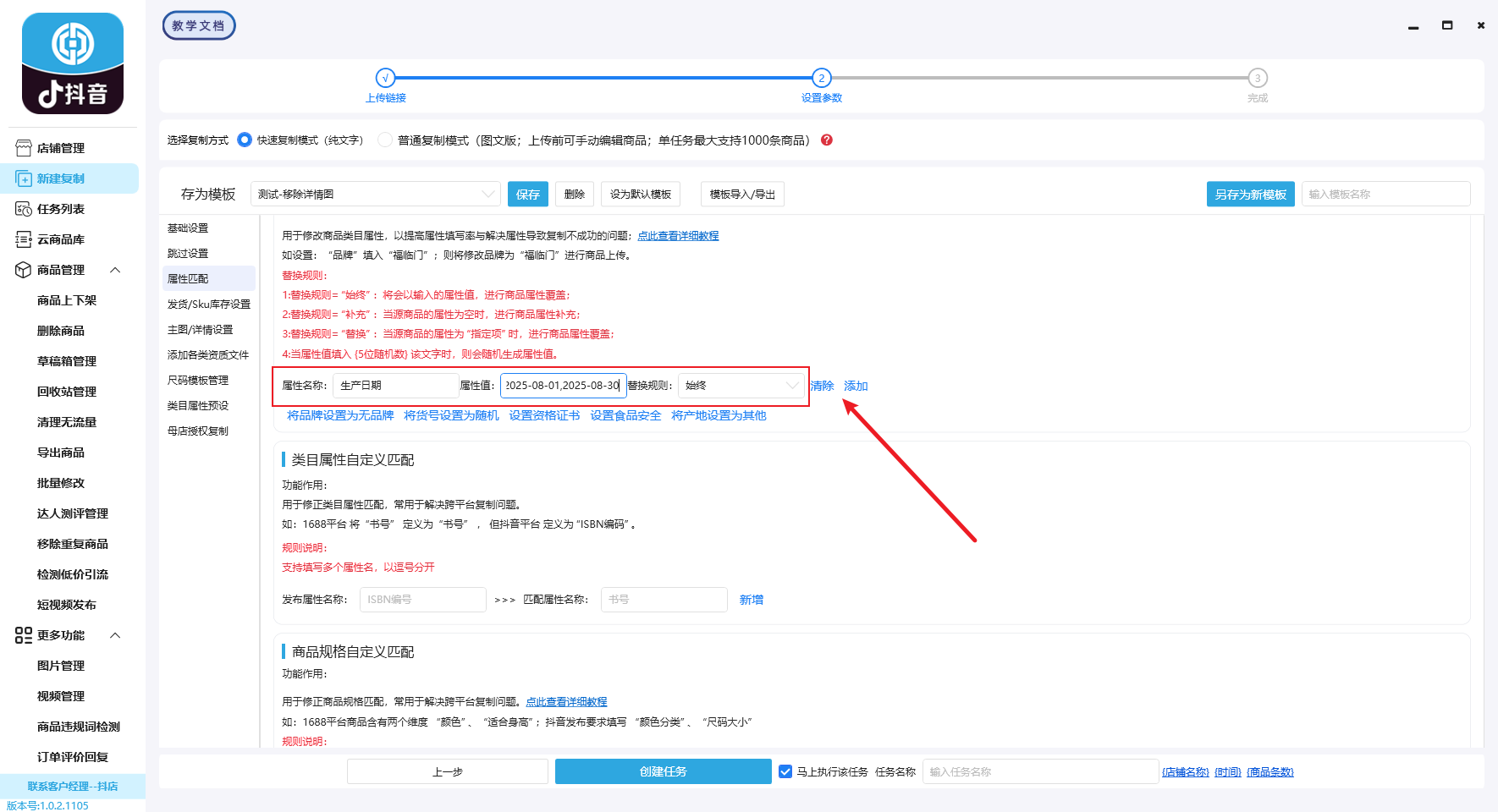The image size is (1498, 812).
Task: Click the 删除 template button
Action: click(x=575, y=195)
